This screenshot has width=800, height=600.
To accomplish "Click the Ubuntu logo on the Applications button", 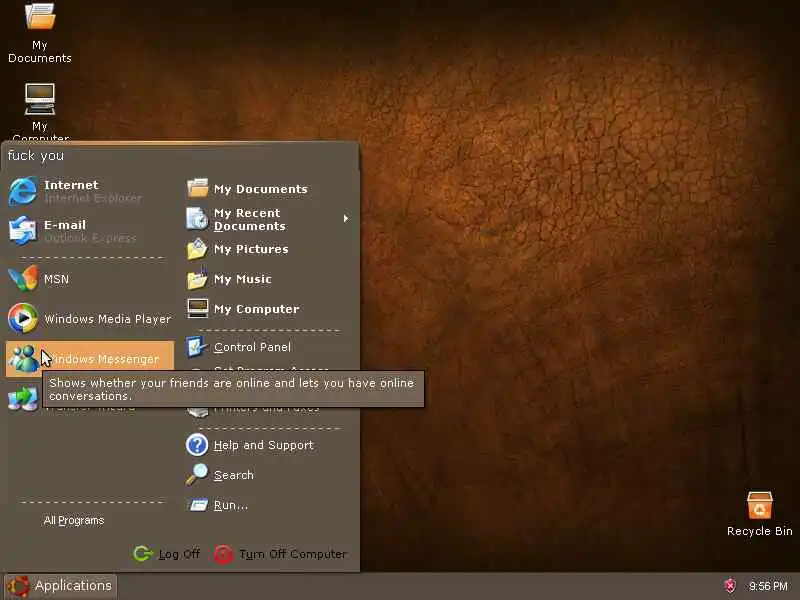I will point(18,586).
